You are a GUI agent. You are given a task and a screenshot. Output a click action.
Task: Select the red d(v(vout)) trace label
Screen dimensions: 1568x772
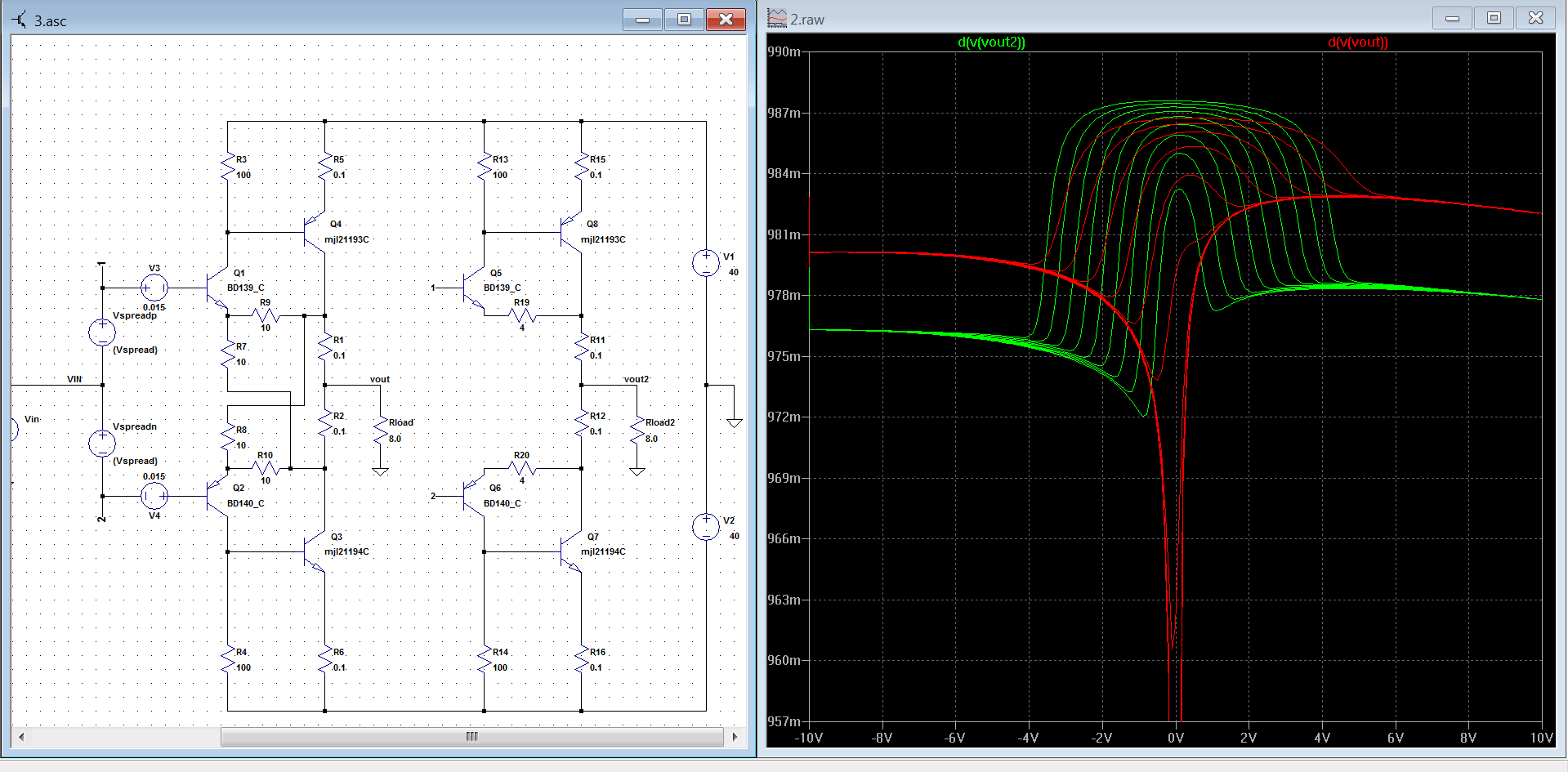point(1358,42)
